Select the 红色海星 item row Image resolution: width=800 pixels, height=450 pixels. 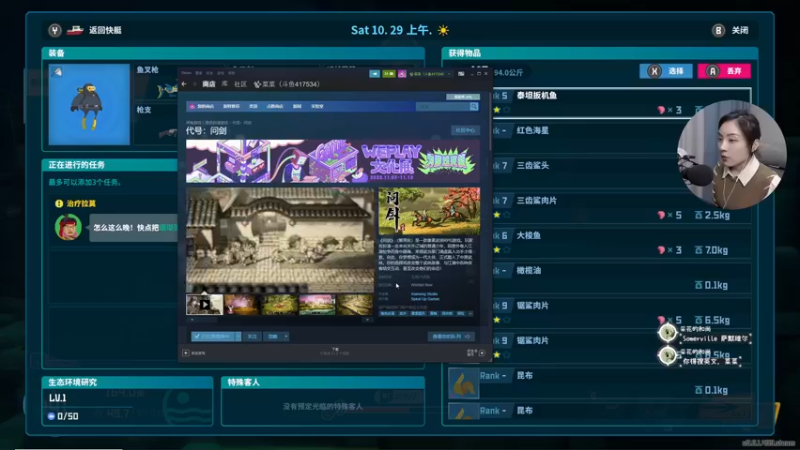[599, 138]
